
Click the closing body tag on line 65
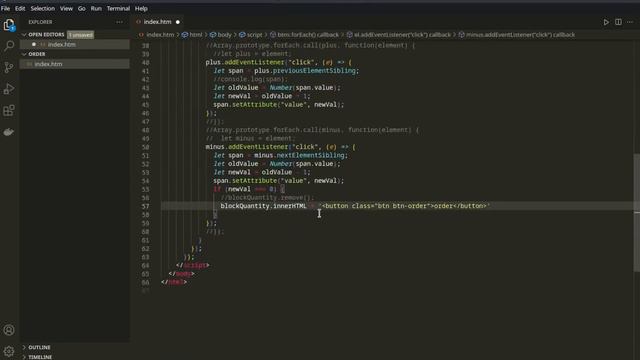[x=181, y=274]
